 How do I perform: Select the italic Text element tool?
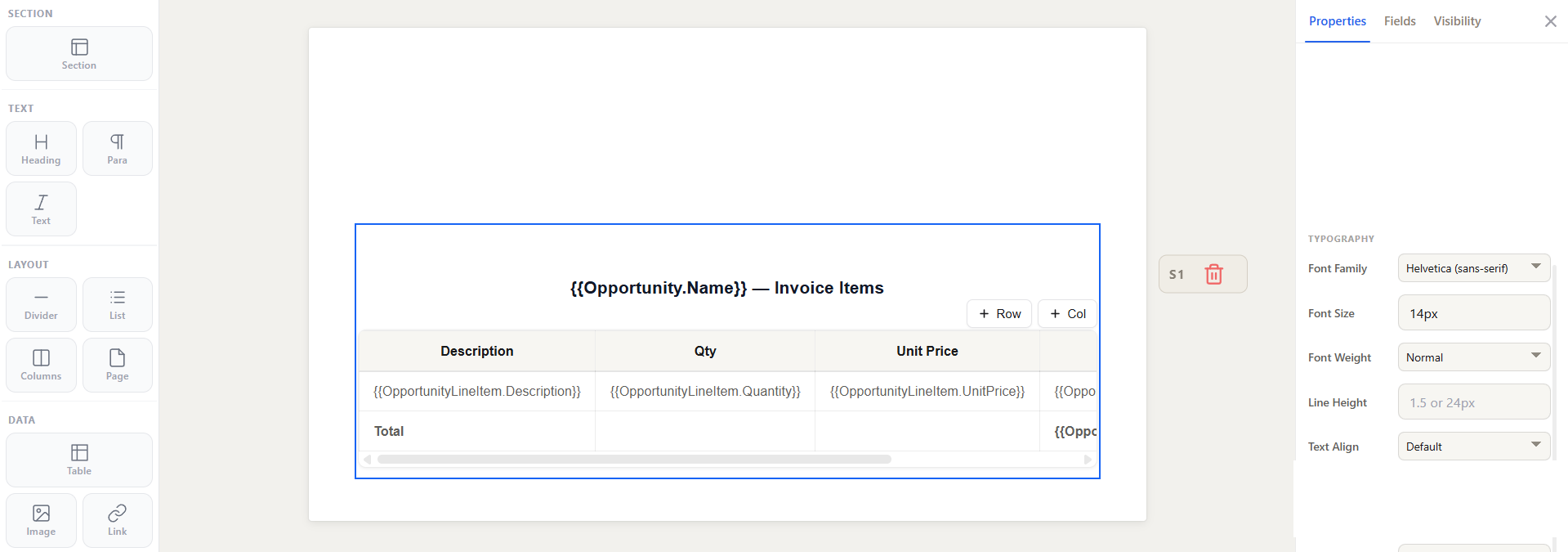(x=41, y=209)
